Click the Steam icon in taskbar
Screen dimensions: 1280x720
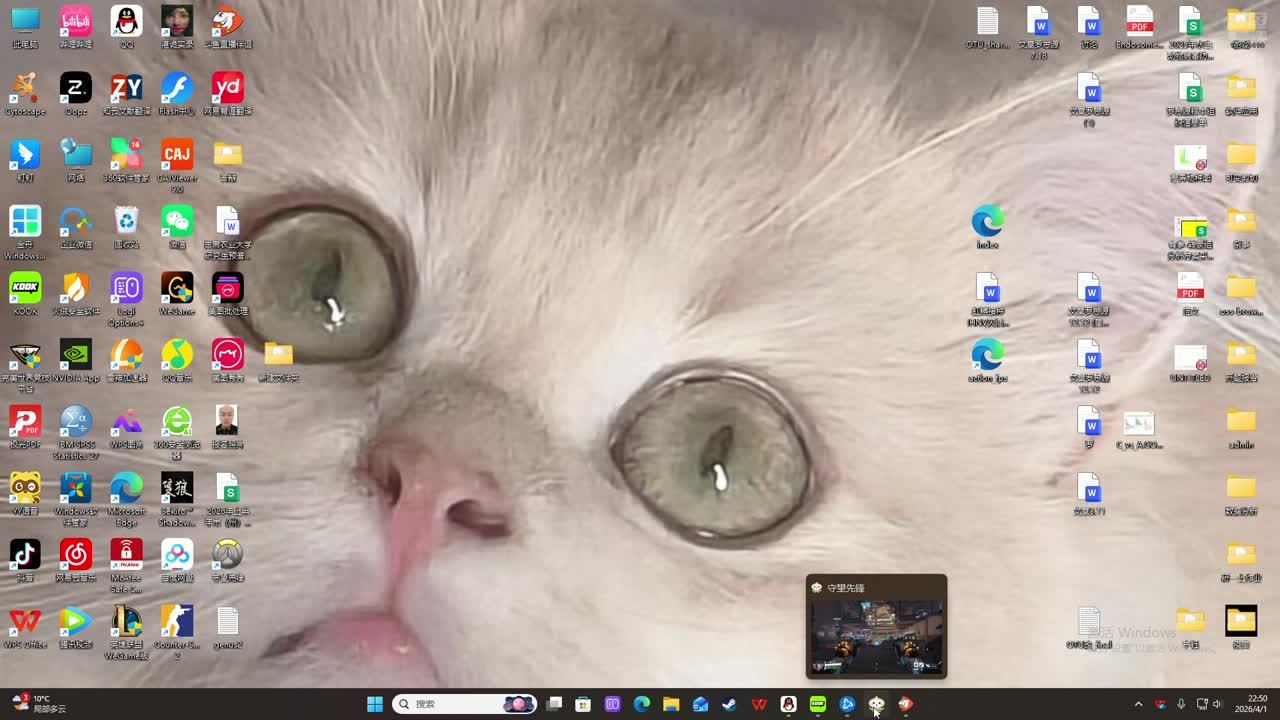coord(730,704)
